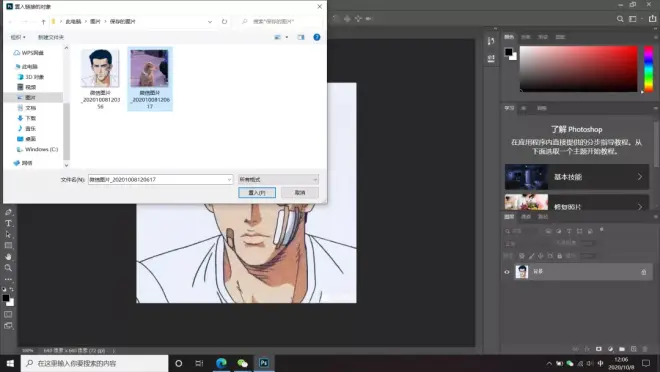Switch to the 路径 paths tab

[543, 217]
